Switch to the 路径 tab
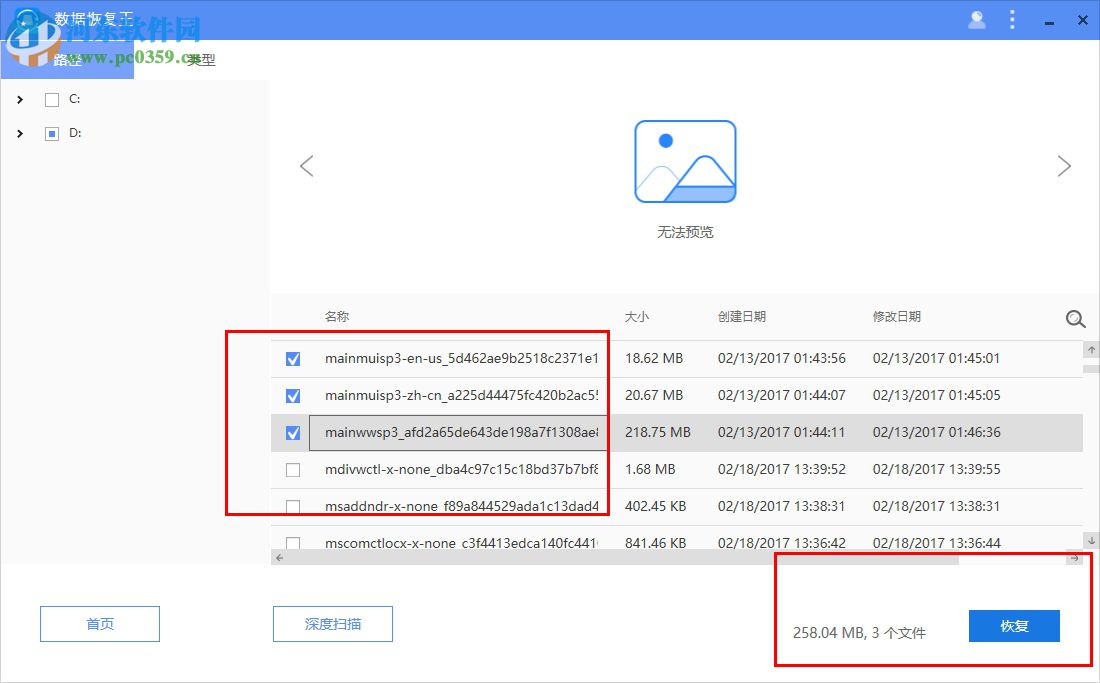Screen dimensions: 1100x683 [x=68, y=59]
